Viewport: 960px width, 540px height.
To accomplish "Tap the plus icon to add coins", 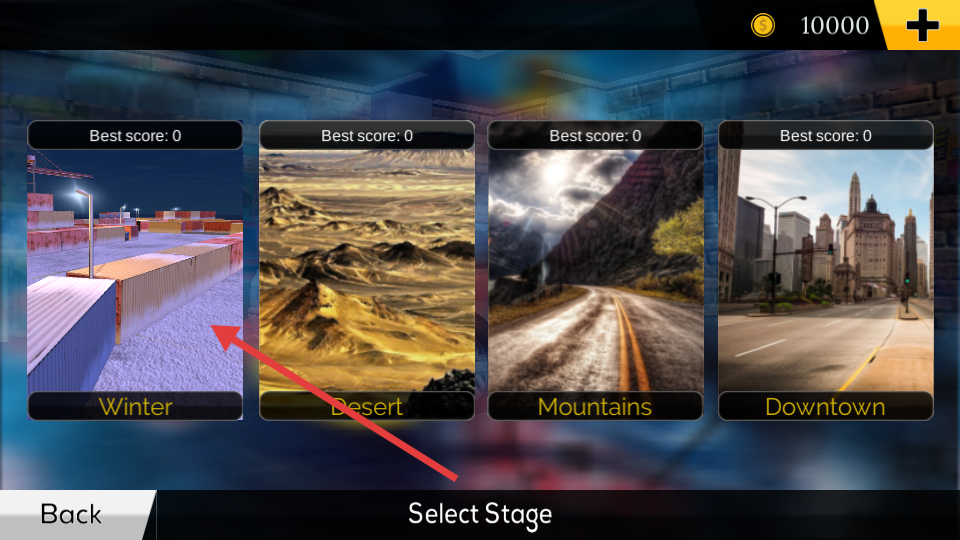I will pyautogui.click(x=922, y=25).
